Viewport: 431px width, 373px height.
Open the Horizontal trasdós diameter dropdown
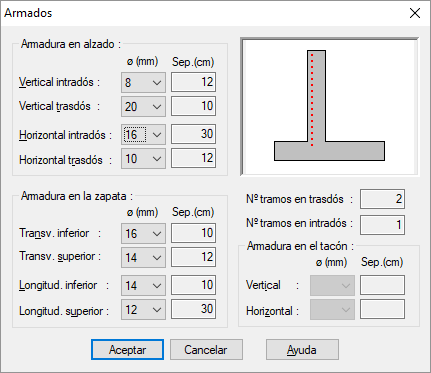[x=143, y=159]
